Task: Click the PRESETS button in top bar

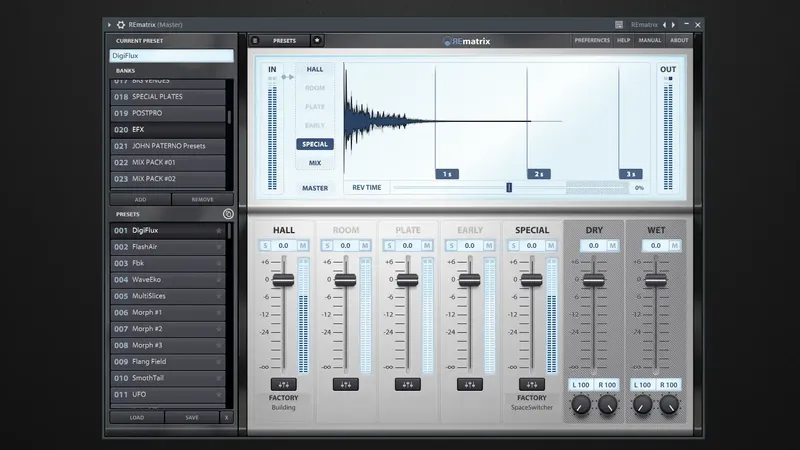Action: pyautogui.click(x=284, y=40)
